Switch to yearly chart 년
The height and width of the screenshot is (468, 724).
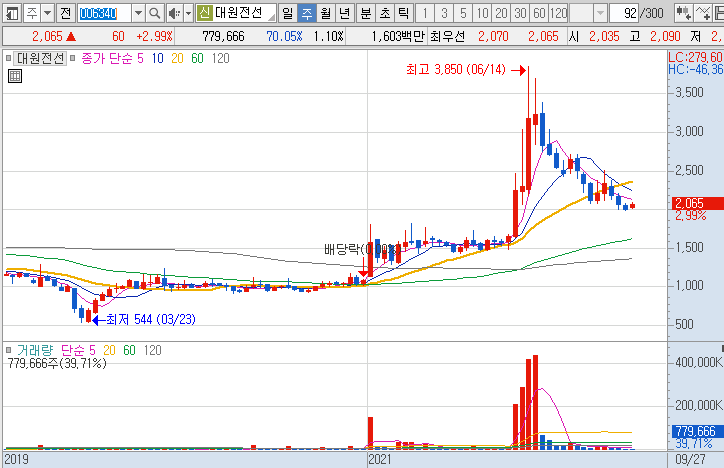click(x=344, y=13)
